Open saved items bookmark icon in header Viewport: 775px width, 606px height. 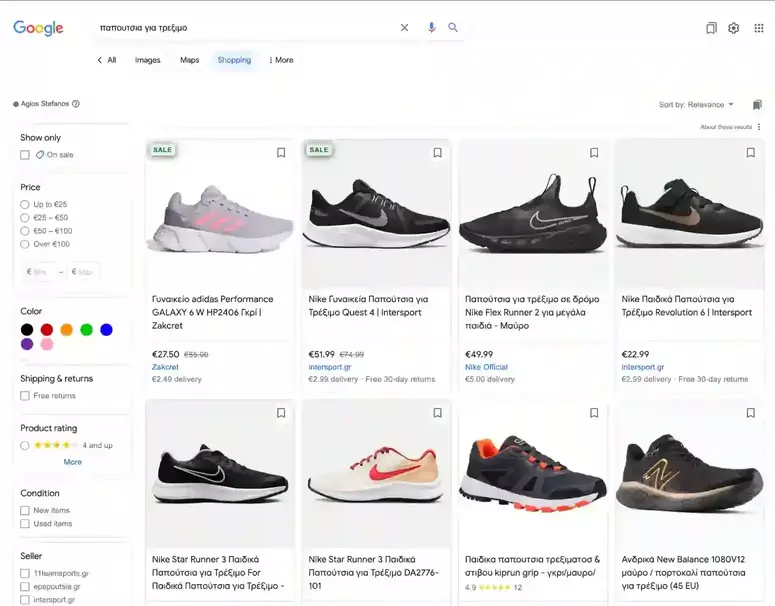pyautogui.click(x=711, y=28)
